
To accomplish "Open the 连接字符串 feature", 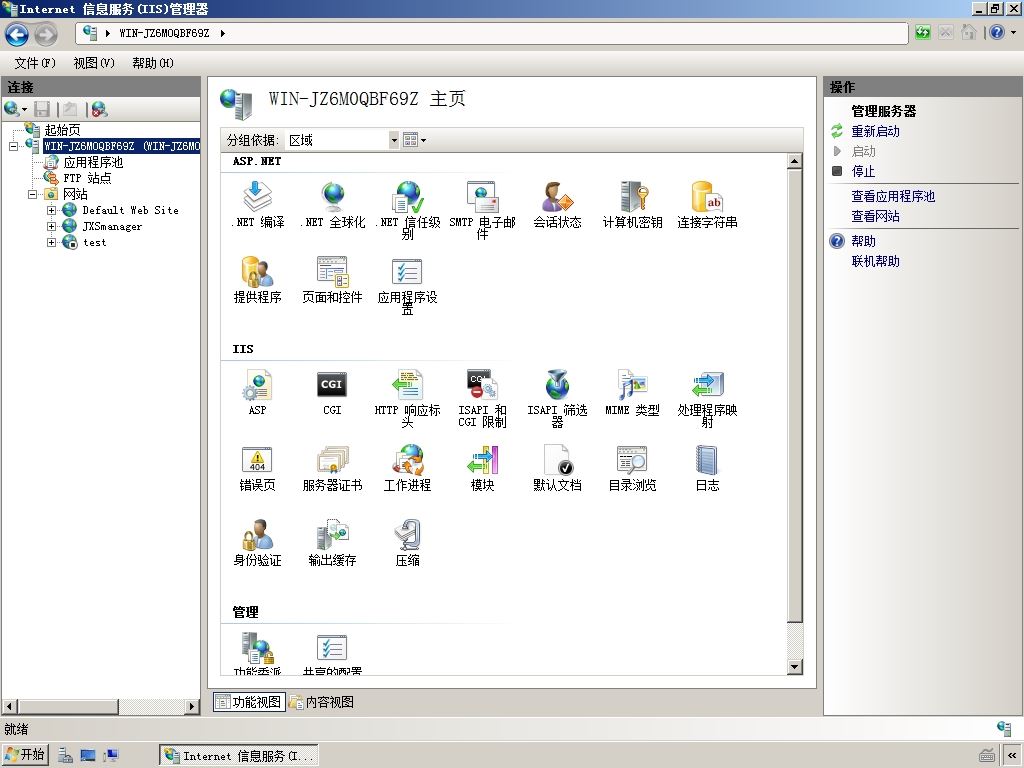I will (x=707, y=204).
